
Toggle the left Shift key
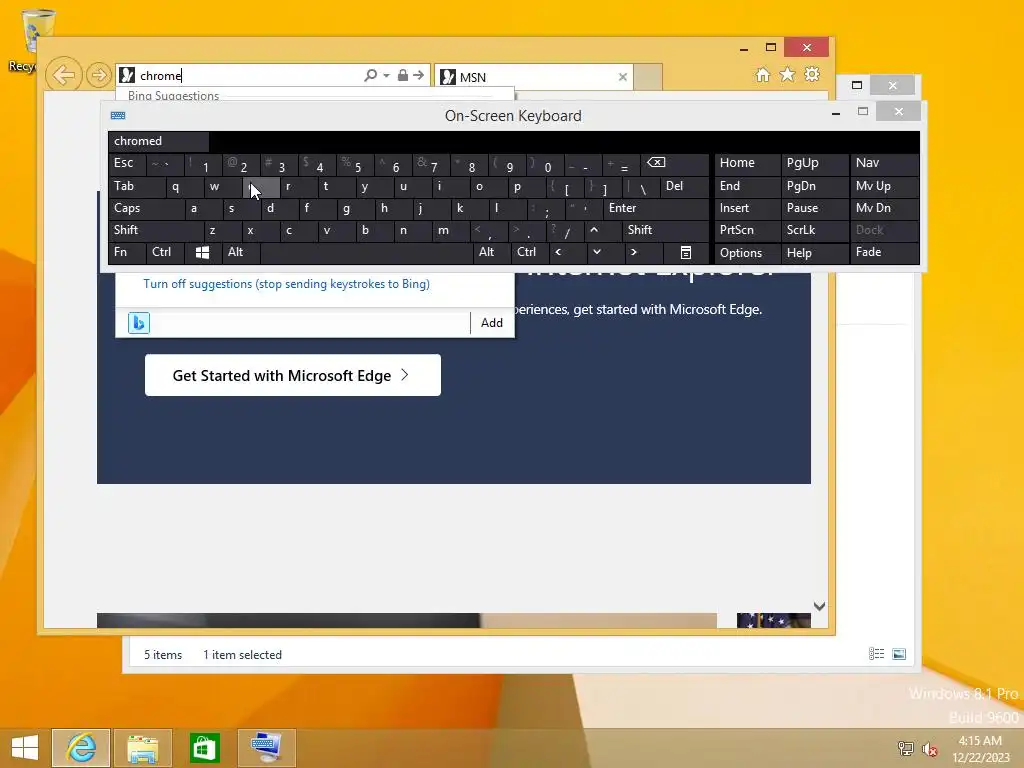click(x=156, y=230)
